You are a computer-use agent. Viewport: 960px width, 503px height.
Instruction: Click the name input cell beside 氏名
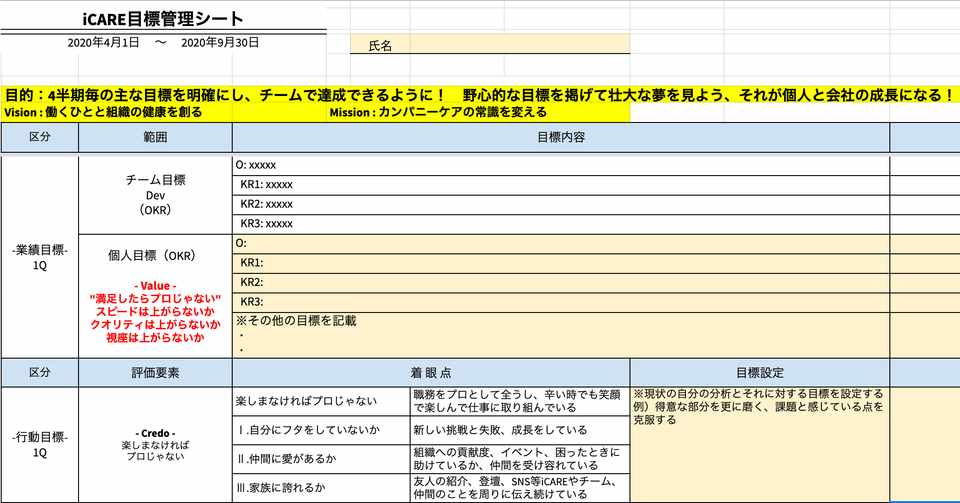coord(520,44)
